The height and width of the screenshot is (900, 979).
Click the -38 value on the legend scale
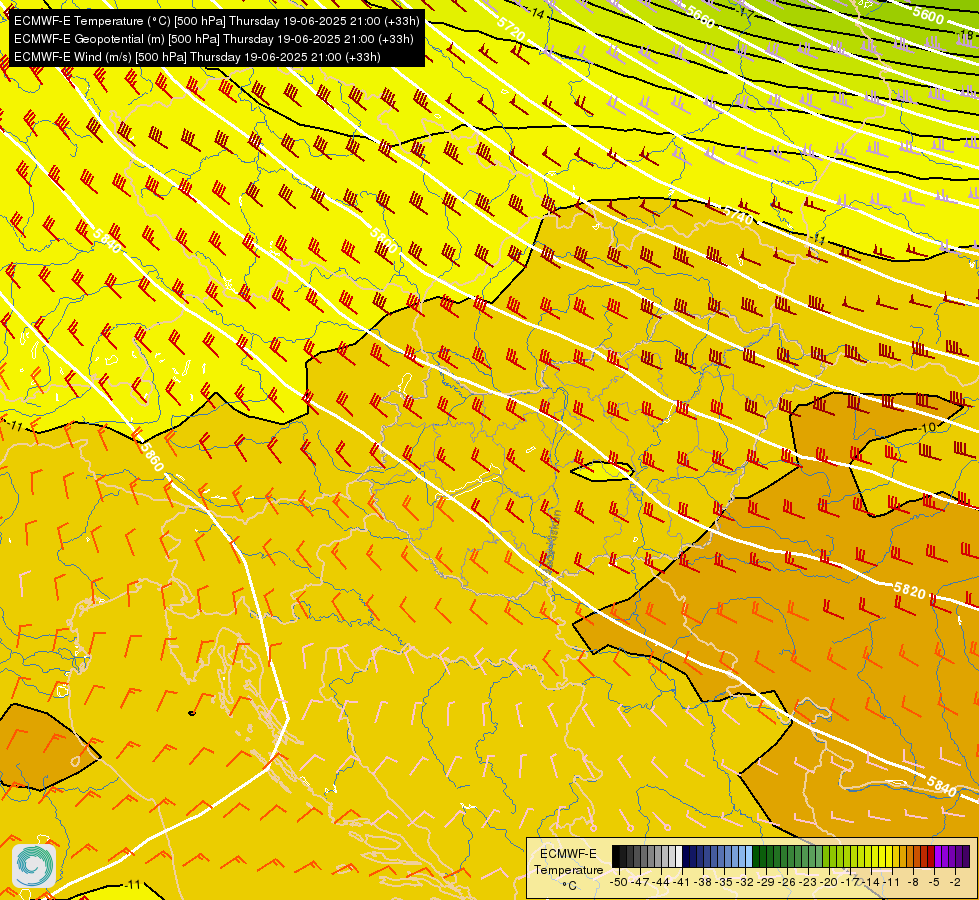(703, 882)
